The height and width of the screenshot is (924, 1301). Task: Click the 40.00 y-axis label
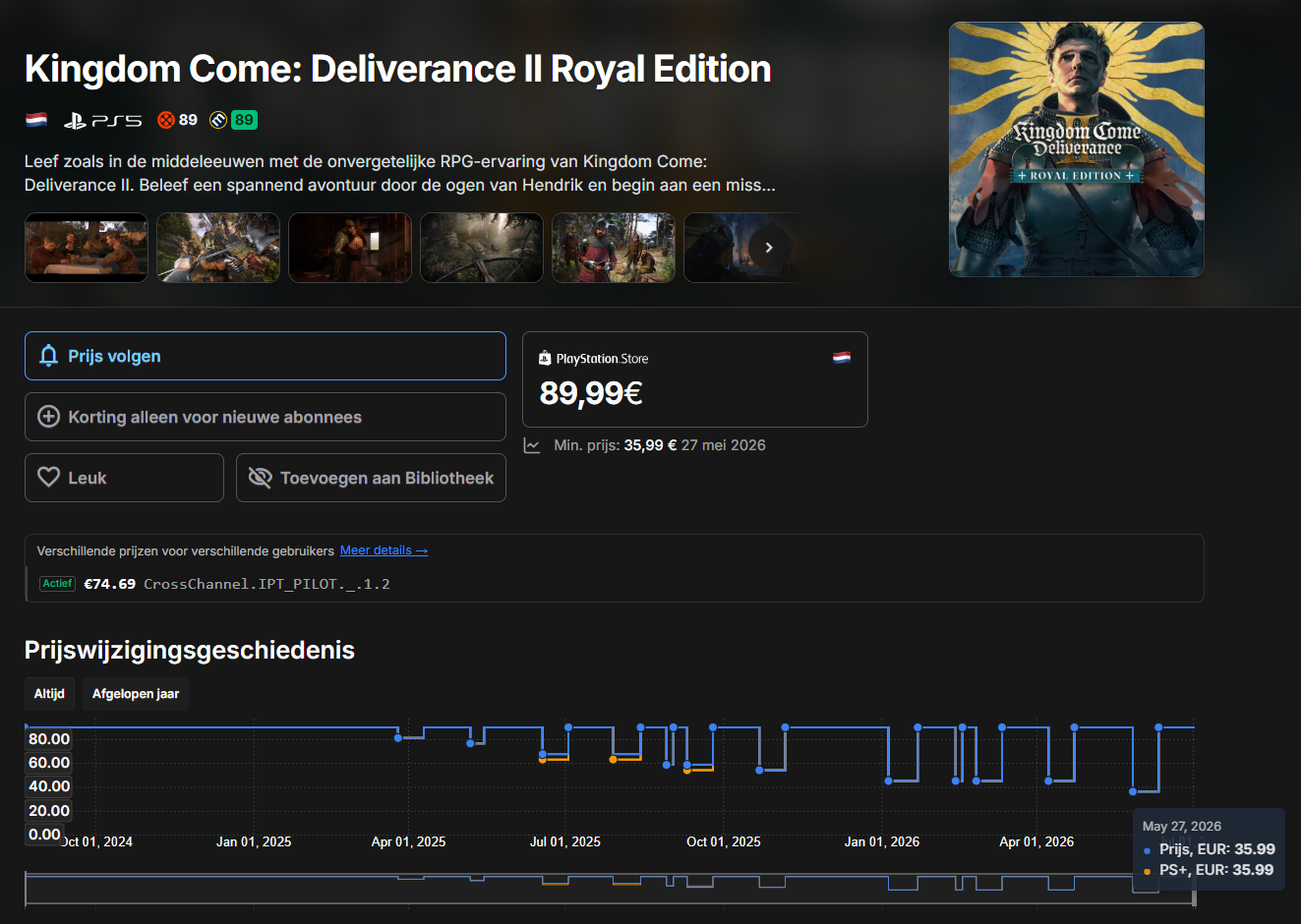tap(49, 786)
